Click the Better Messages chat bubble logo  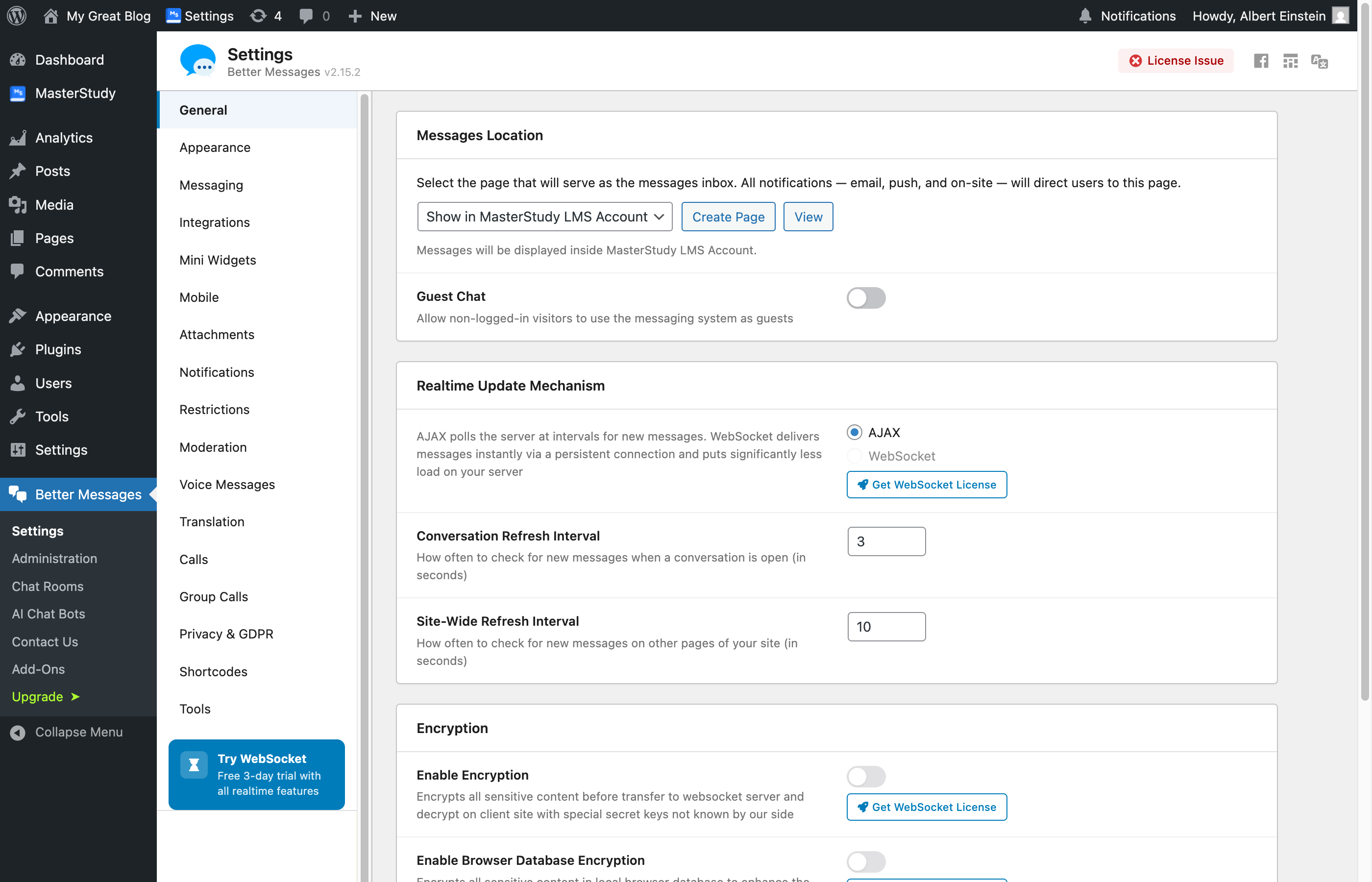(197, 61)
